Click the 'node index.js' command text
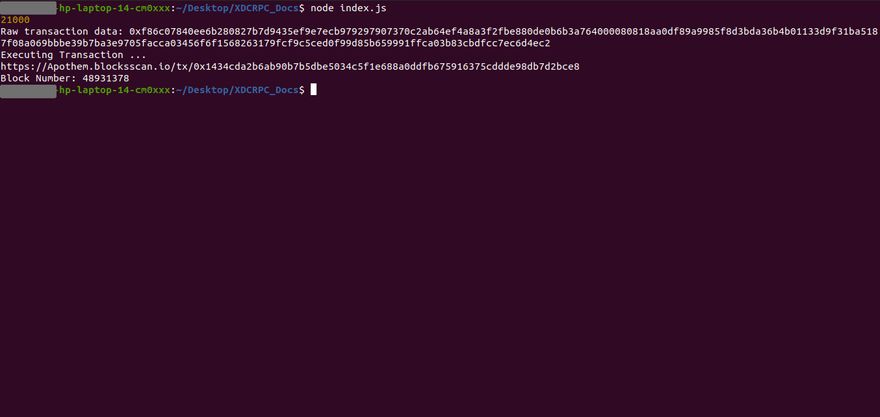 pyautogui.click(x=348, y=8)
